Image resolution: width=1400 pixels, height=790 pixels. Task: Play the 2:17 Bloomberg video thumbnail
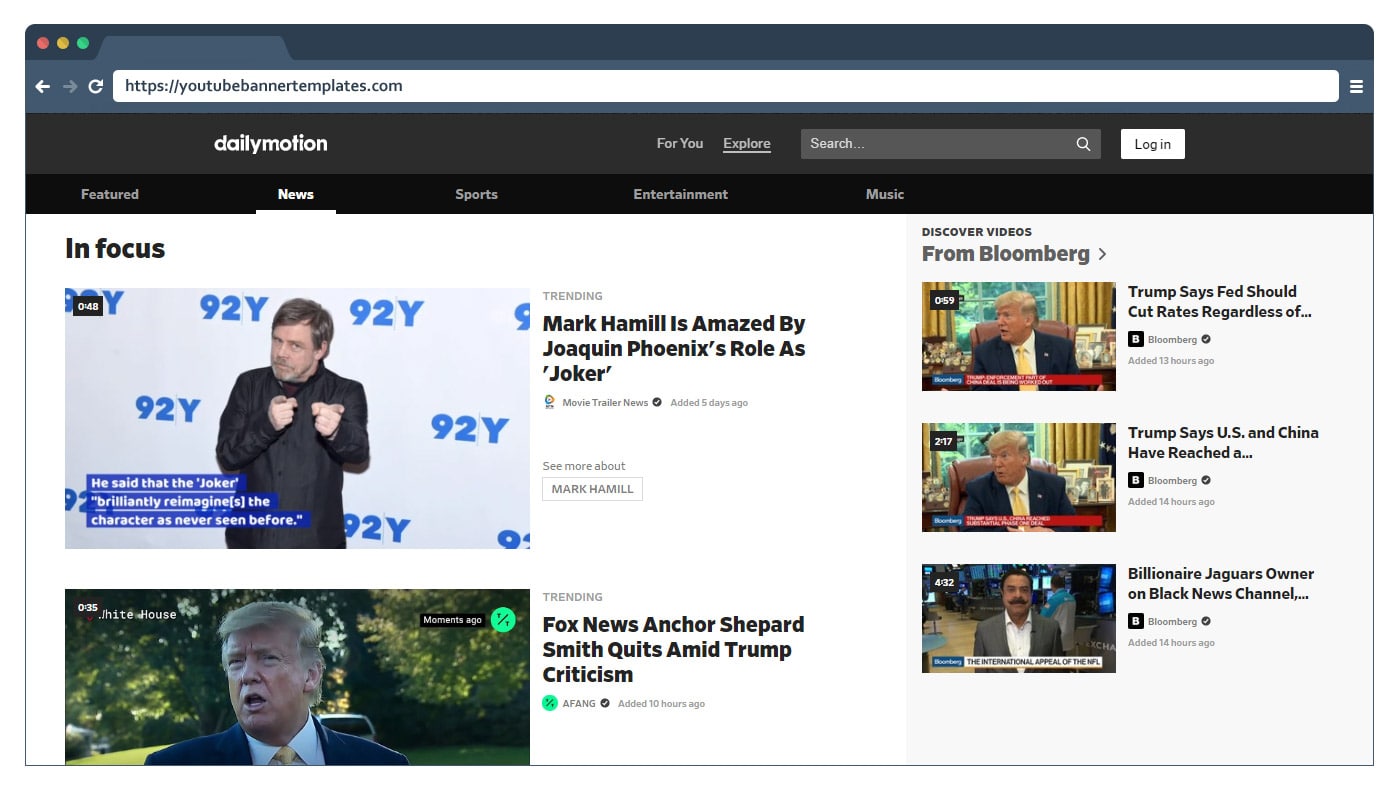pyautogui.click(x=1019, y=477)
